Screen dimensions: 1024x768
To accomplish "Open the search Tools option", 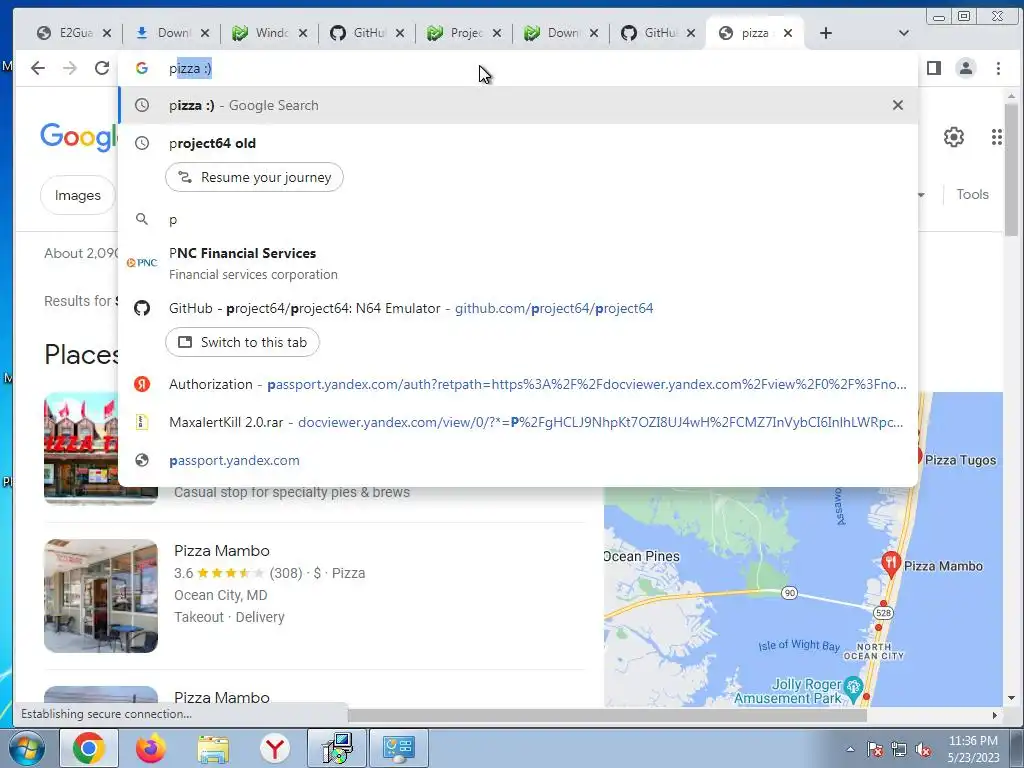I will (972, 194).
